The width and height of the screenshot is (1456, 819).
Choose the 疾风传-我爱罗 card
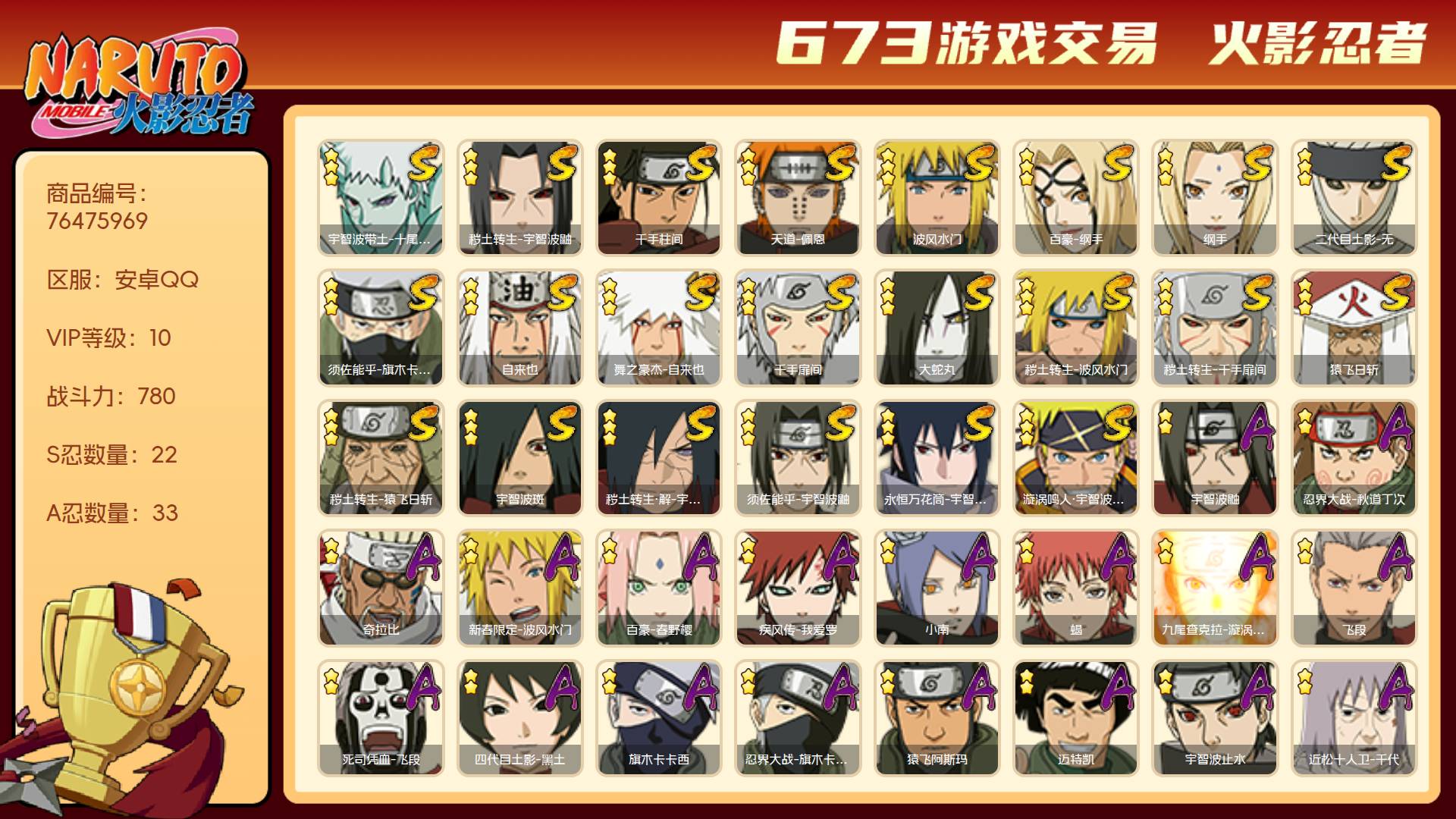tap(798, 588)
